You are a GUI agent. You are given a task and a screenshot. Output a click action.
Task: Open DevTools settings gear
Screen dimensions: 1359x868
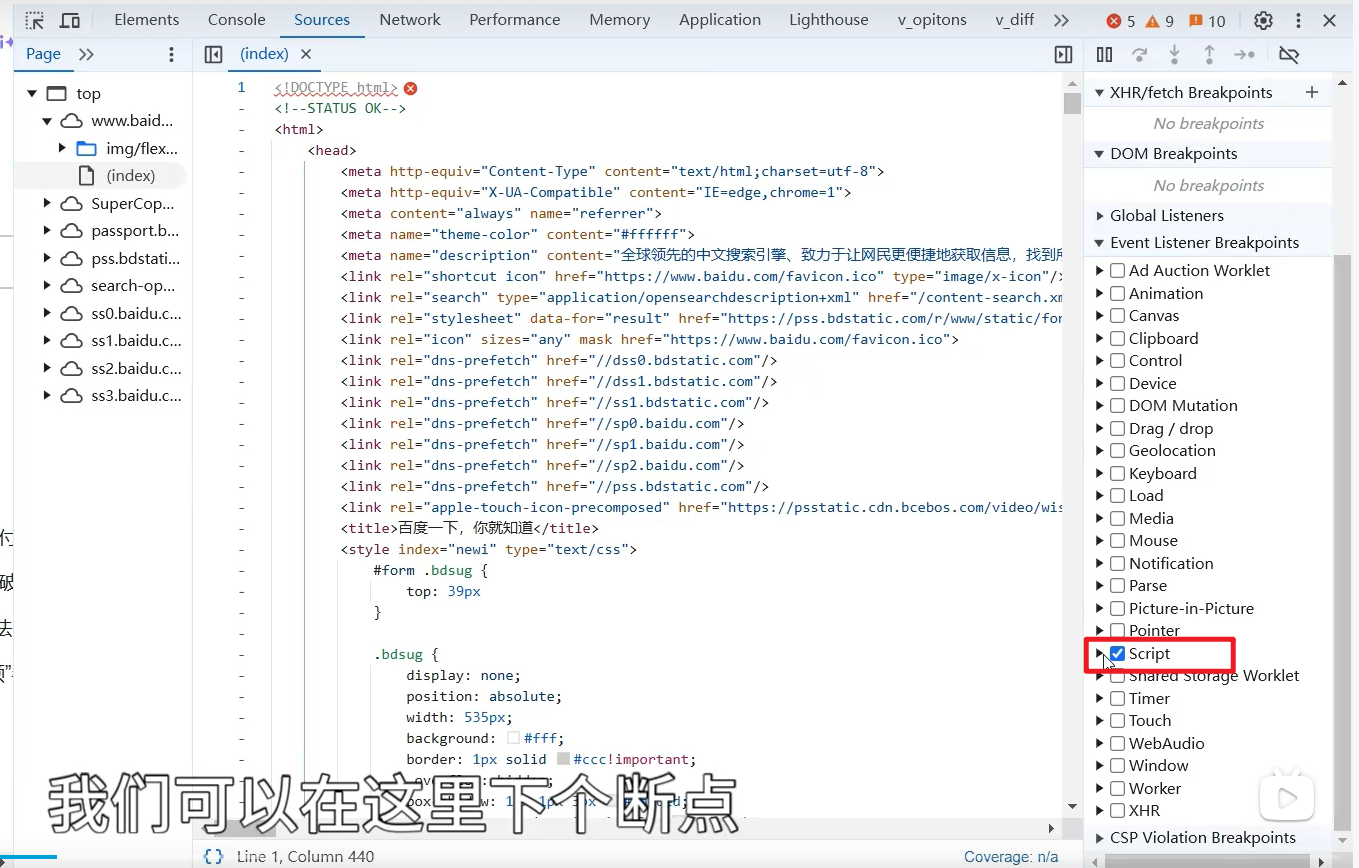pos(1263,20)
